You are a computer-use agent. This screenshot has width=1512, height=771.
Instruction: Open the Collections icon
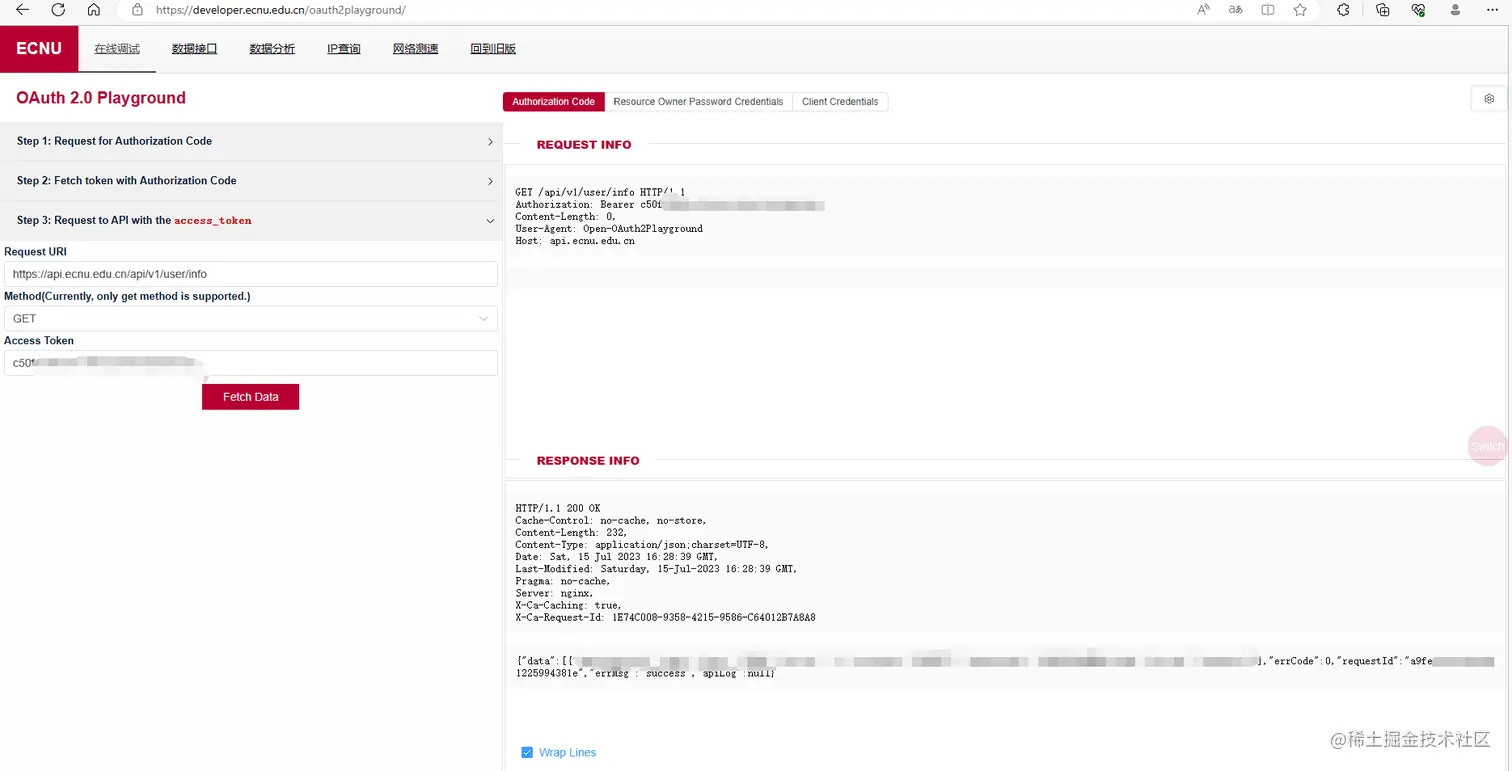pos(1383,10)
